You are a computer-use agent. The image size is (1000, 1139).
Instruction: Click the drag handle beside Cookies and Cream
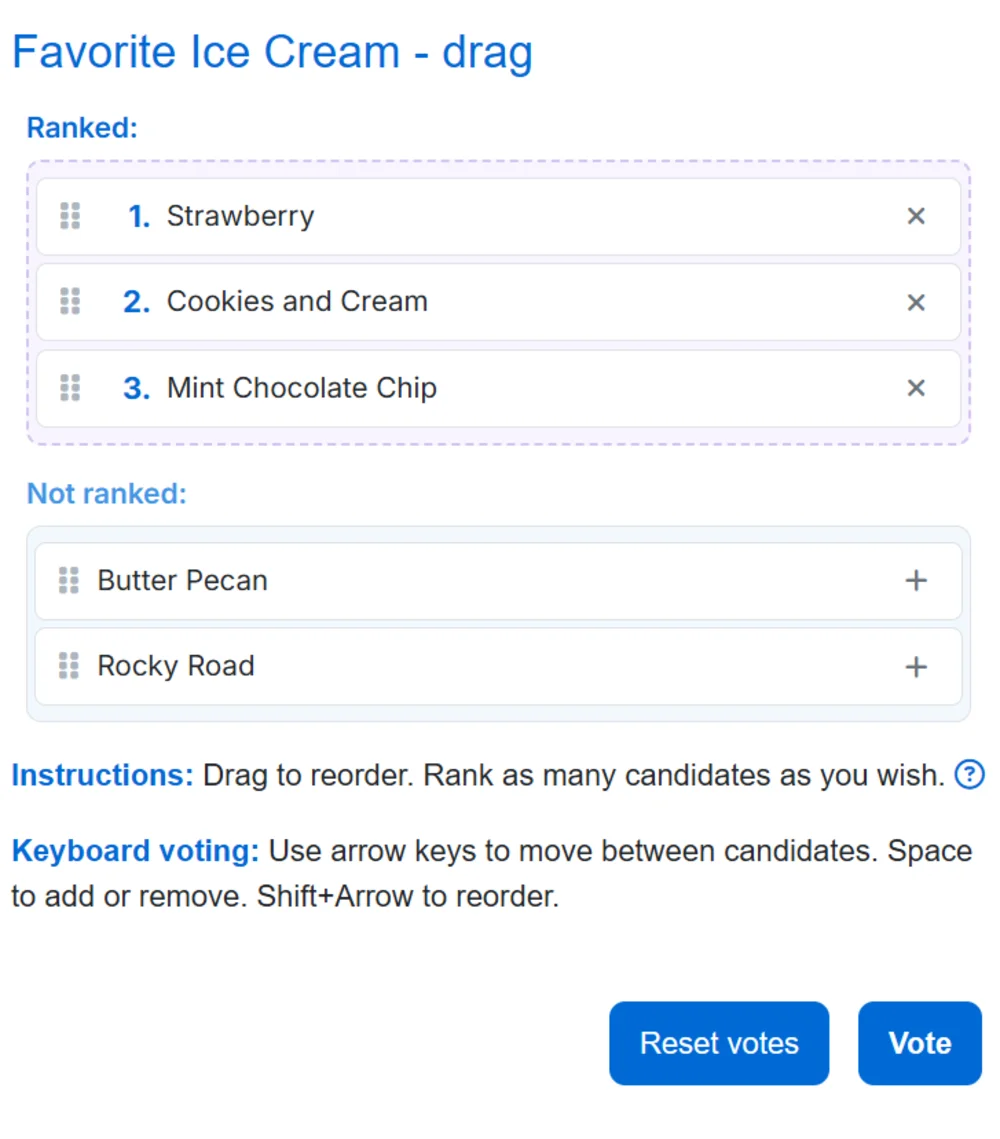coord(69,301)
